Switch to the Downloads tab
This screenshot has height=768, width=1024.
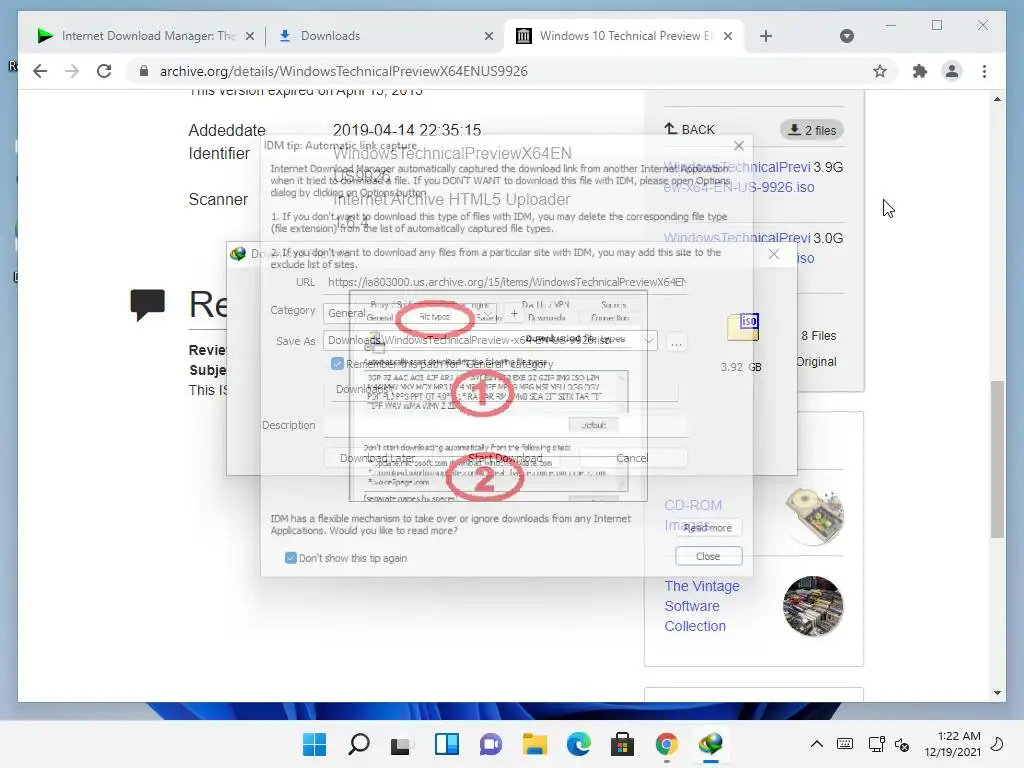385,36
